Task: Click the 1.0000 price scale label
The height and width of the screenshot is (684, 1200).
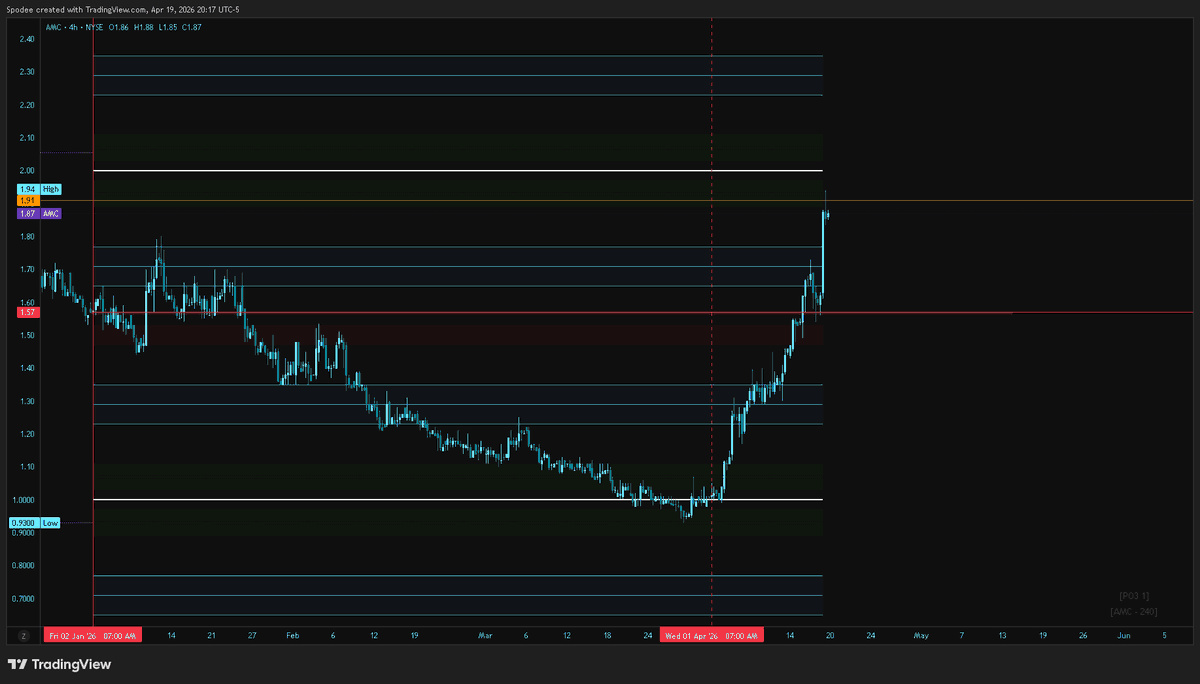Action: 24,500
